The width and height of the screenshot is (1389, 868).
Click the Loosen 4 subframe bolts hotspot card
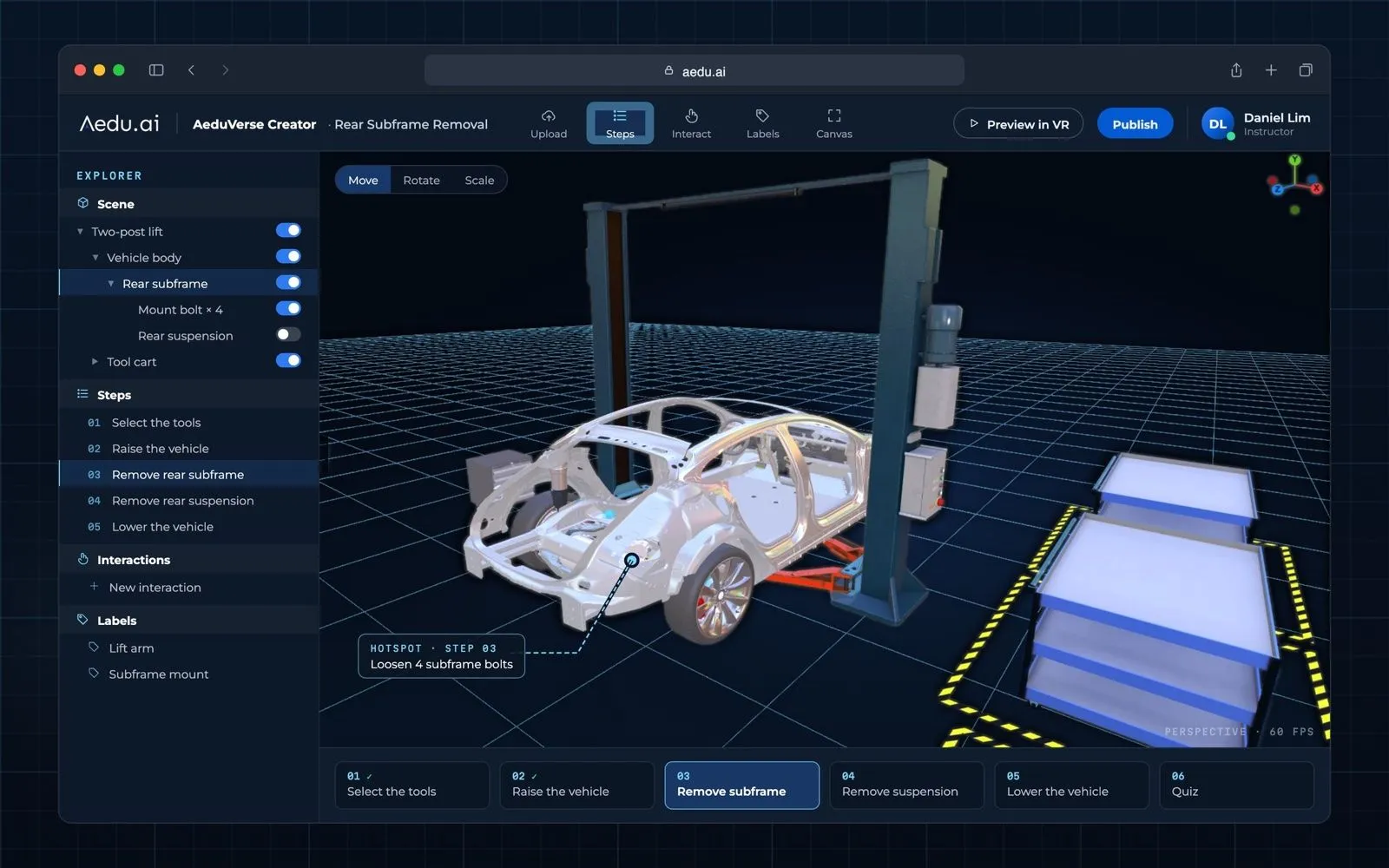(x=441, y=656)
